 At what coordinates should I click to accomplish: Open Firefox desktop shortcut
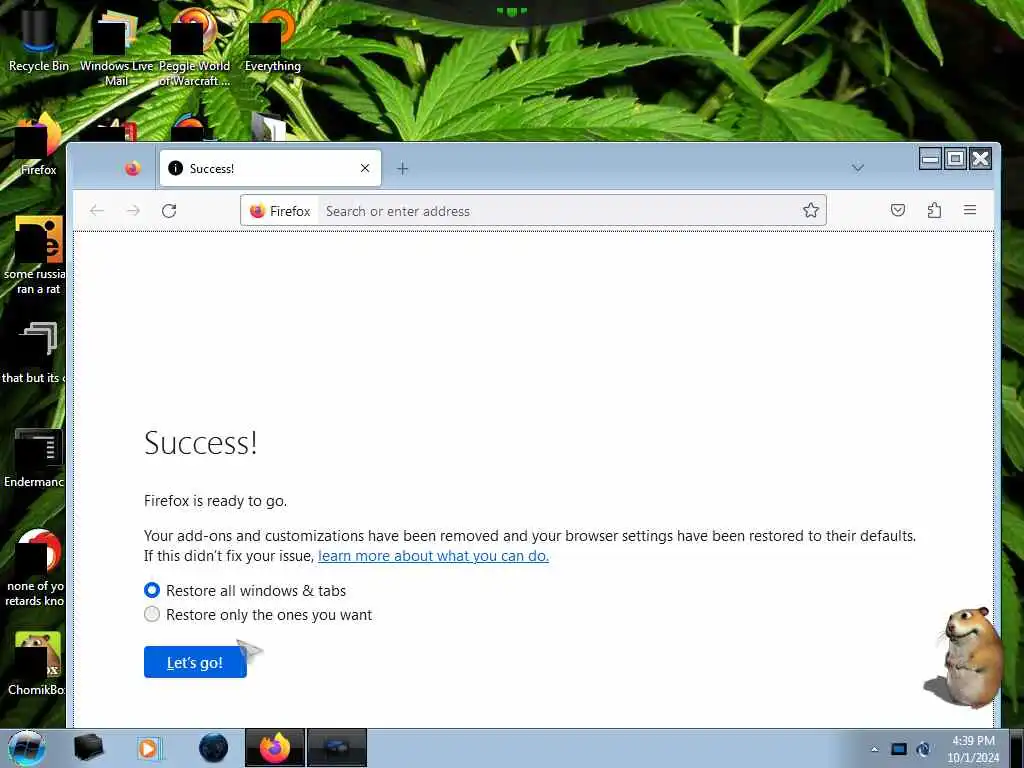tap(39, 145)
